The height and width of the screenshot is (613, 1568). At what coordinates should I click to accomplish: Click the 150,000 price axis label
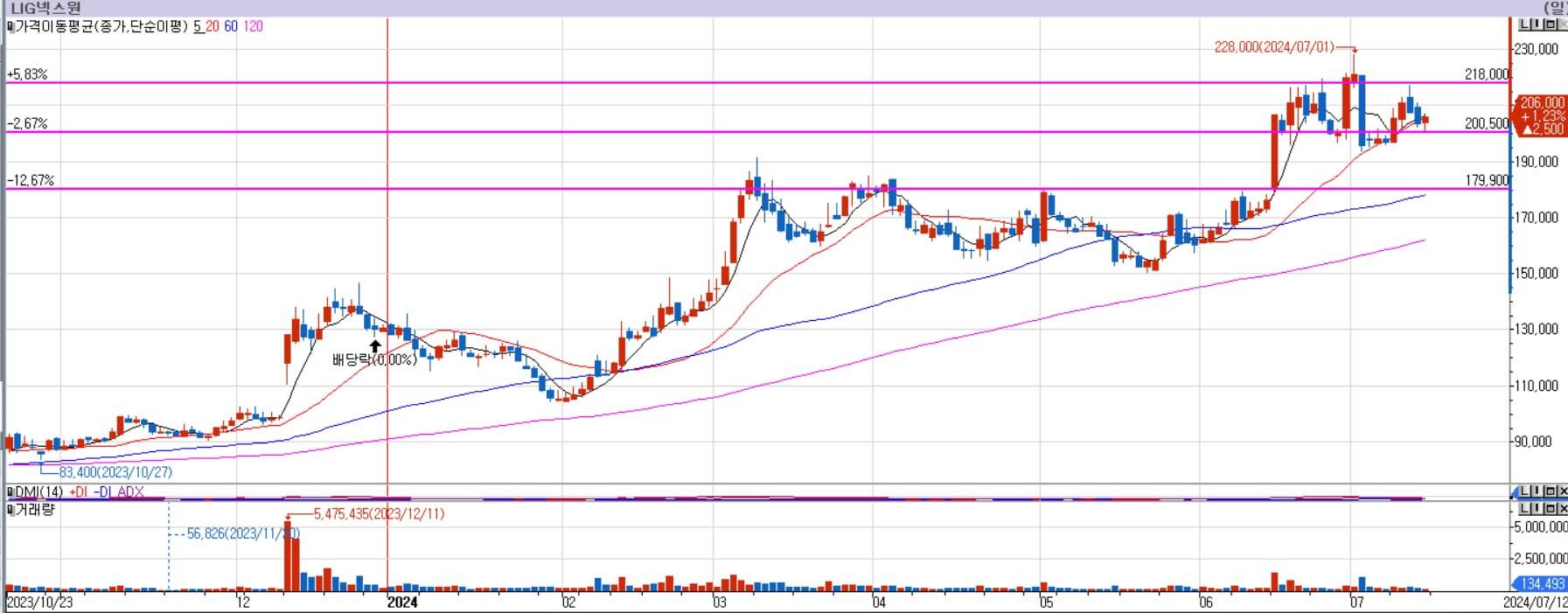coord(1537,274)
